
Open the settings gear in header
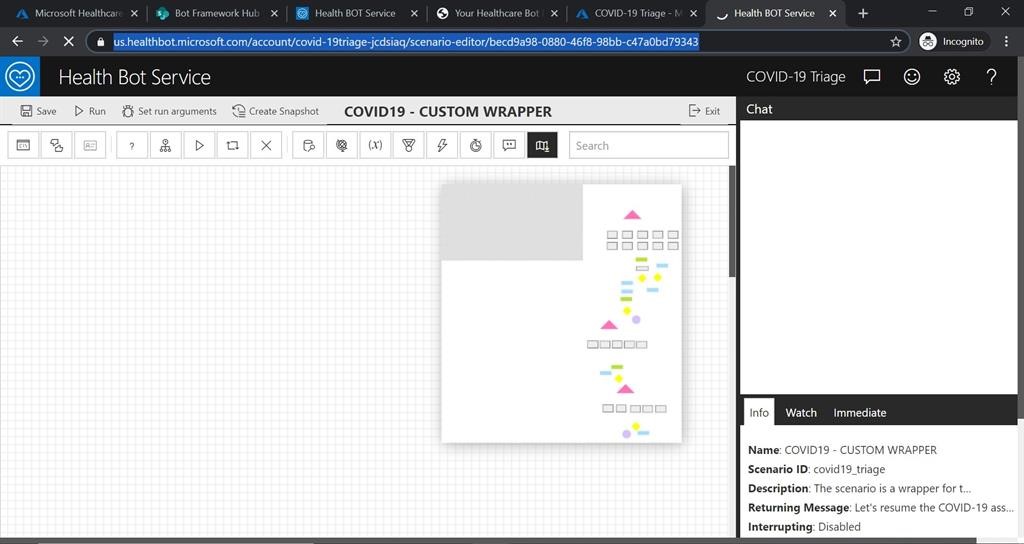tap(952, 77)
